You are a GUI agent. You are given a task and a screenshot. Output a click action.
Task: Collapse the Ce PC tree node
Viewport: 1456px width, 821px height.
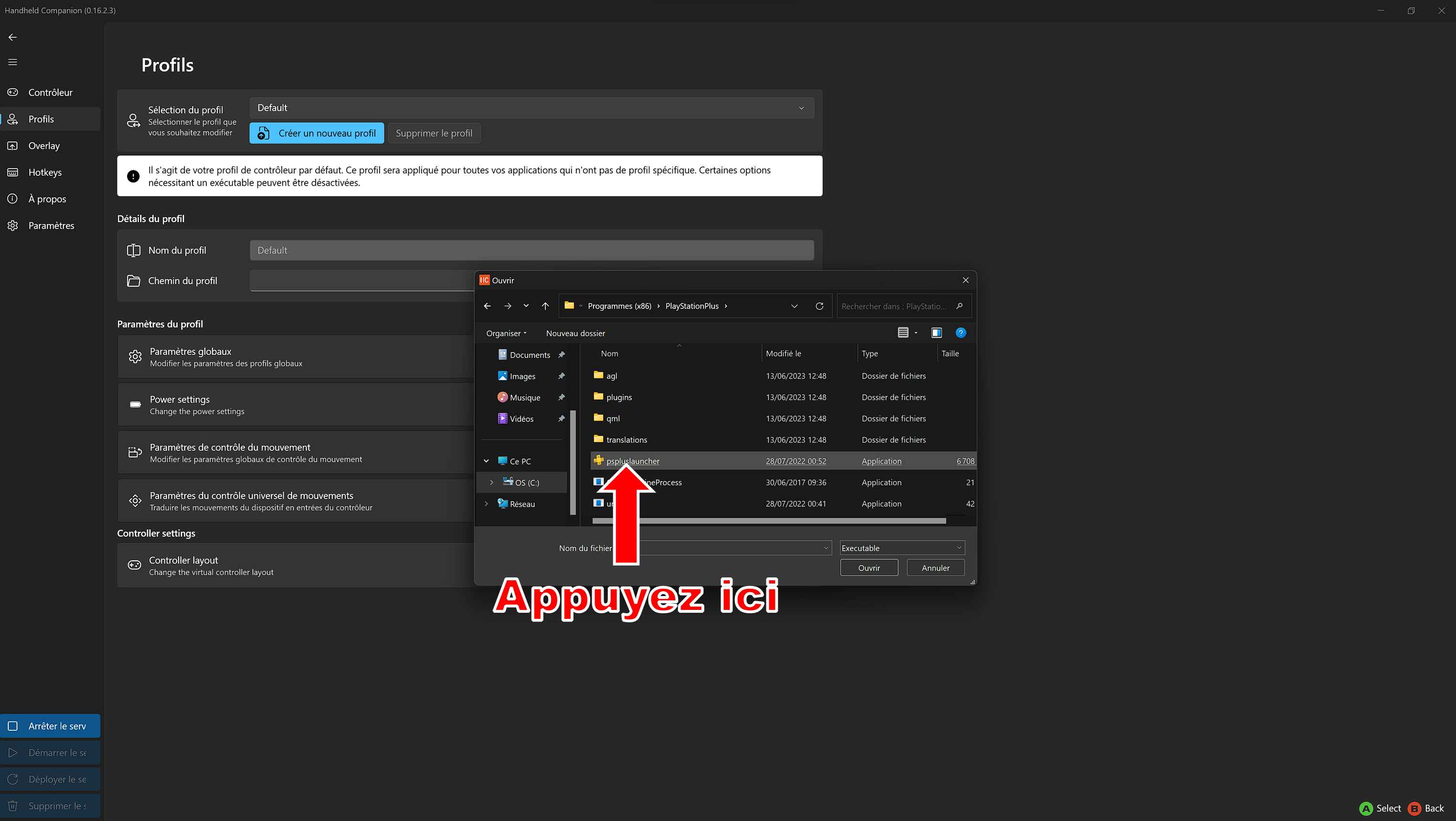click(x=486, y=461)
